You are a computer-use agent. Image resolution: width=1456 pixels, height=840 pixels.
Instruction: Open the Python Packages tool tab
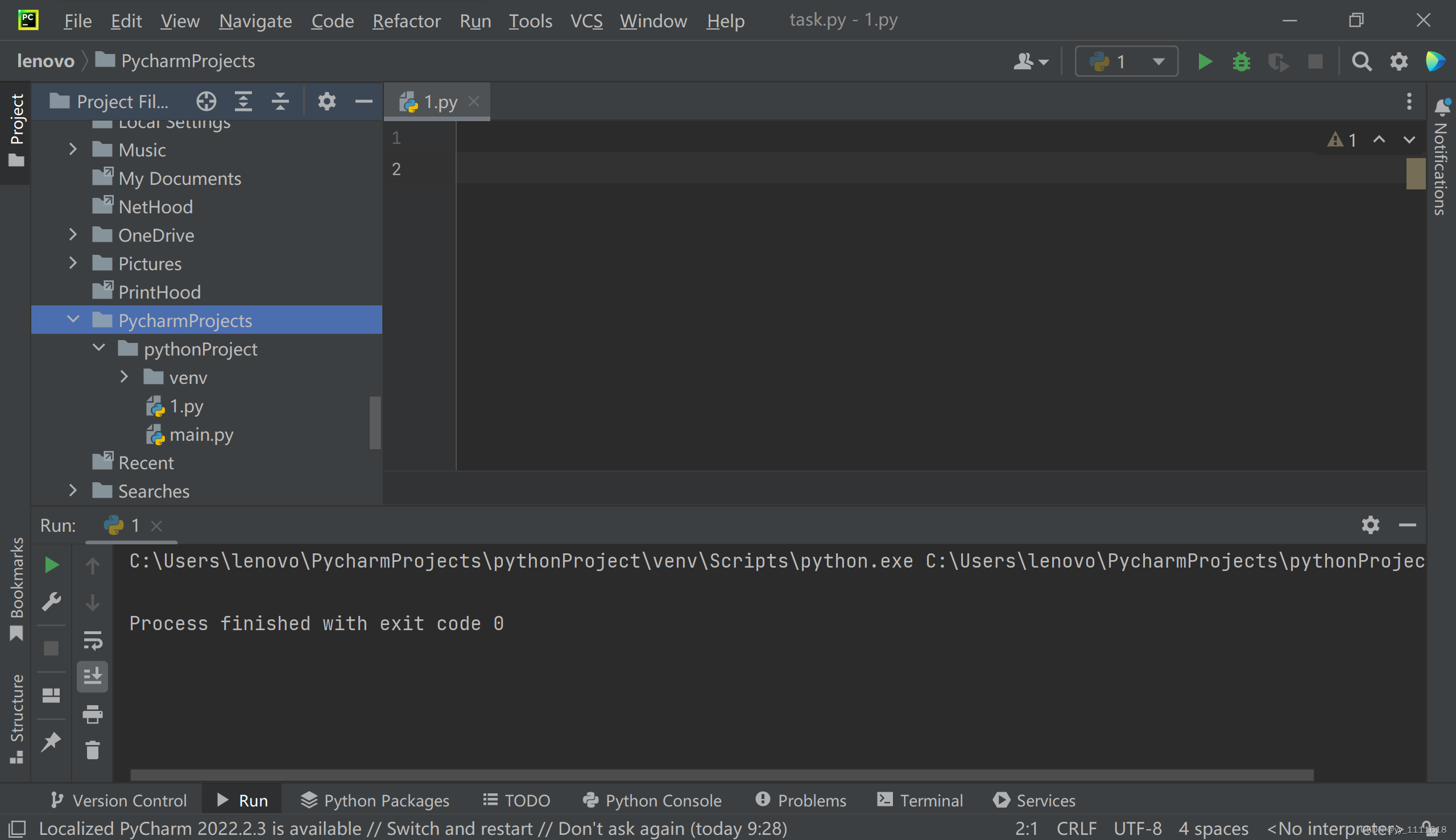[375, 800]
